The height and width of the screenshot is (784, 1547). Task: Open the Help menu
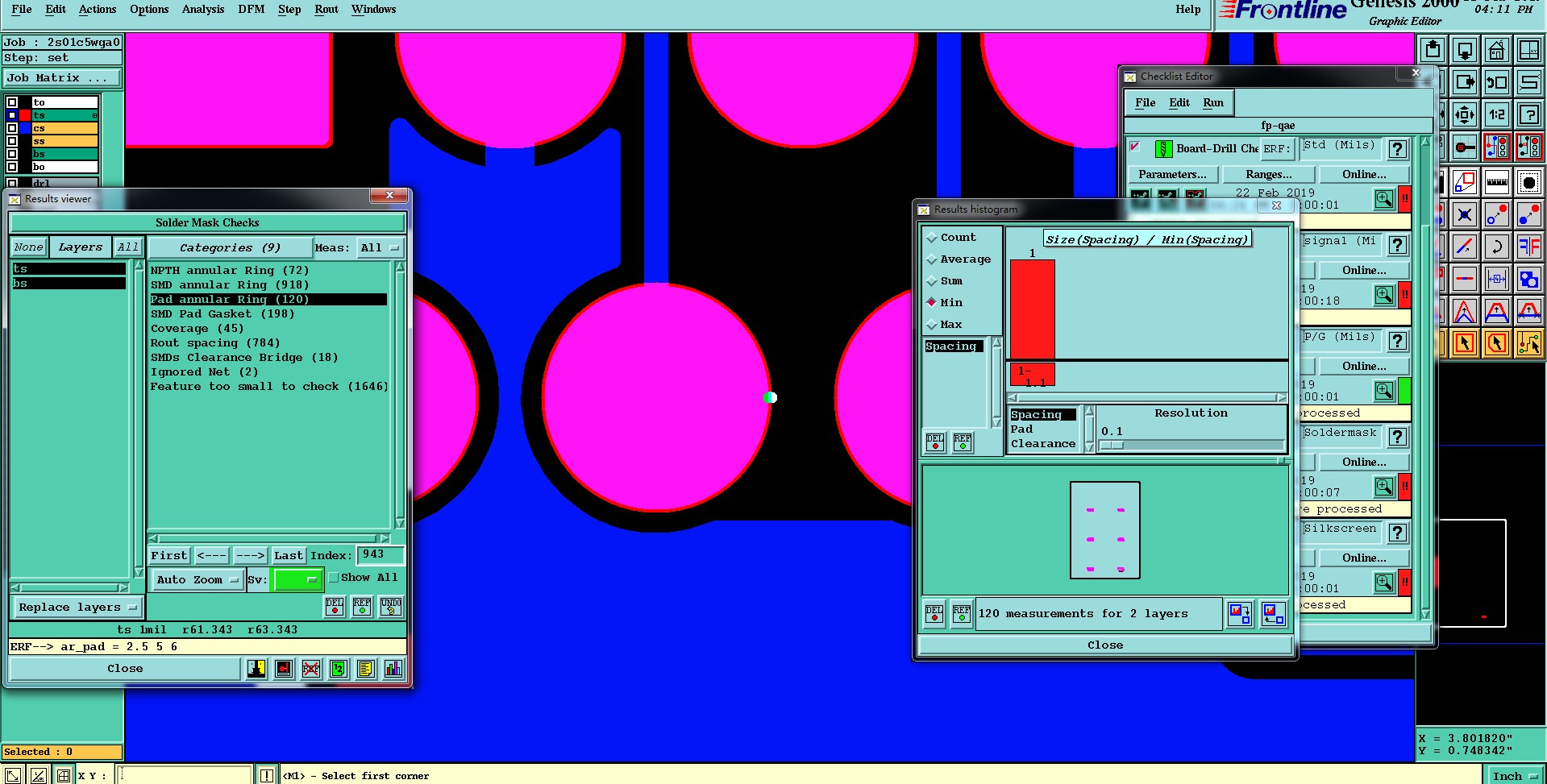click(1187, 10)
